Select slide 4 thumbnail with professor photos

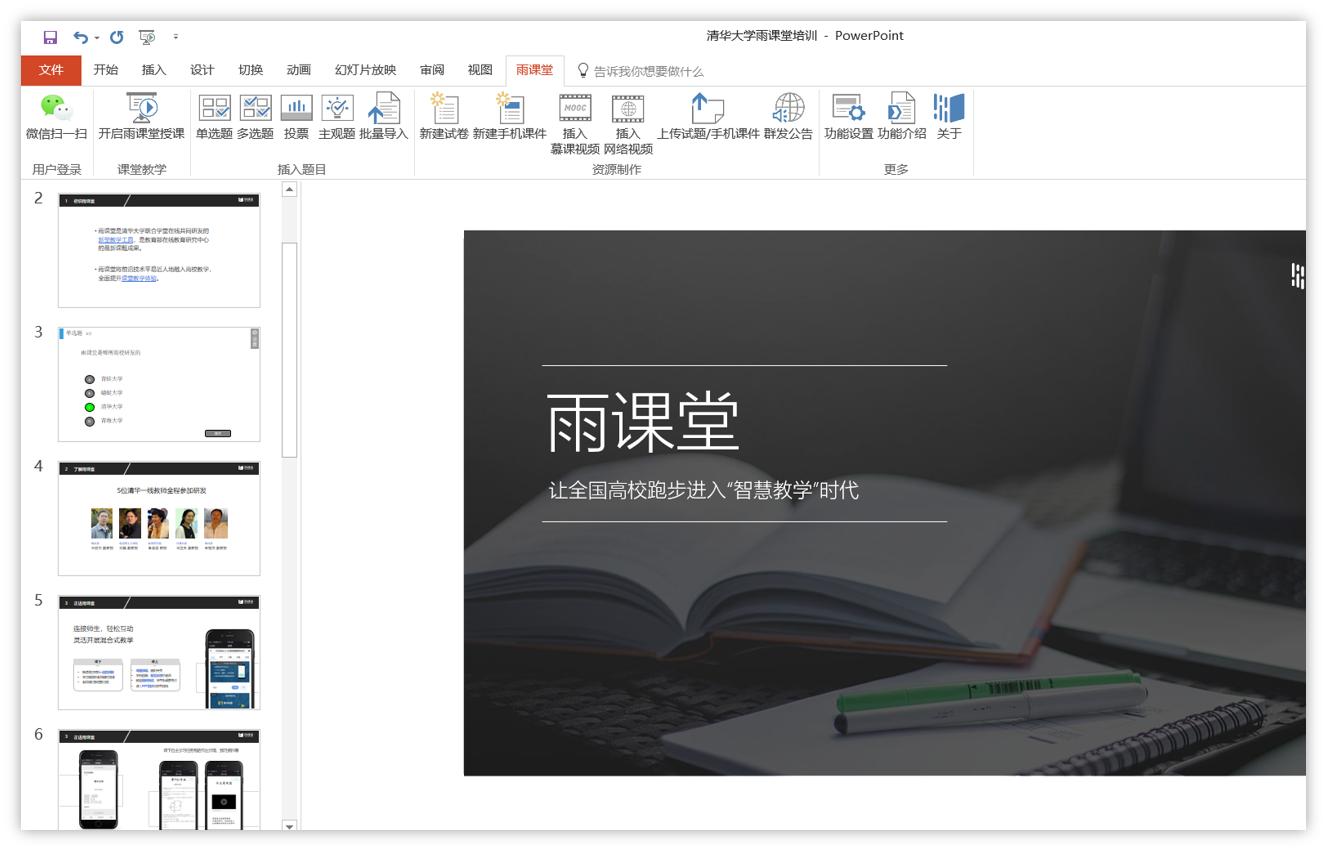(x=159, y=518)
